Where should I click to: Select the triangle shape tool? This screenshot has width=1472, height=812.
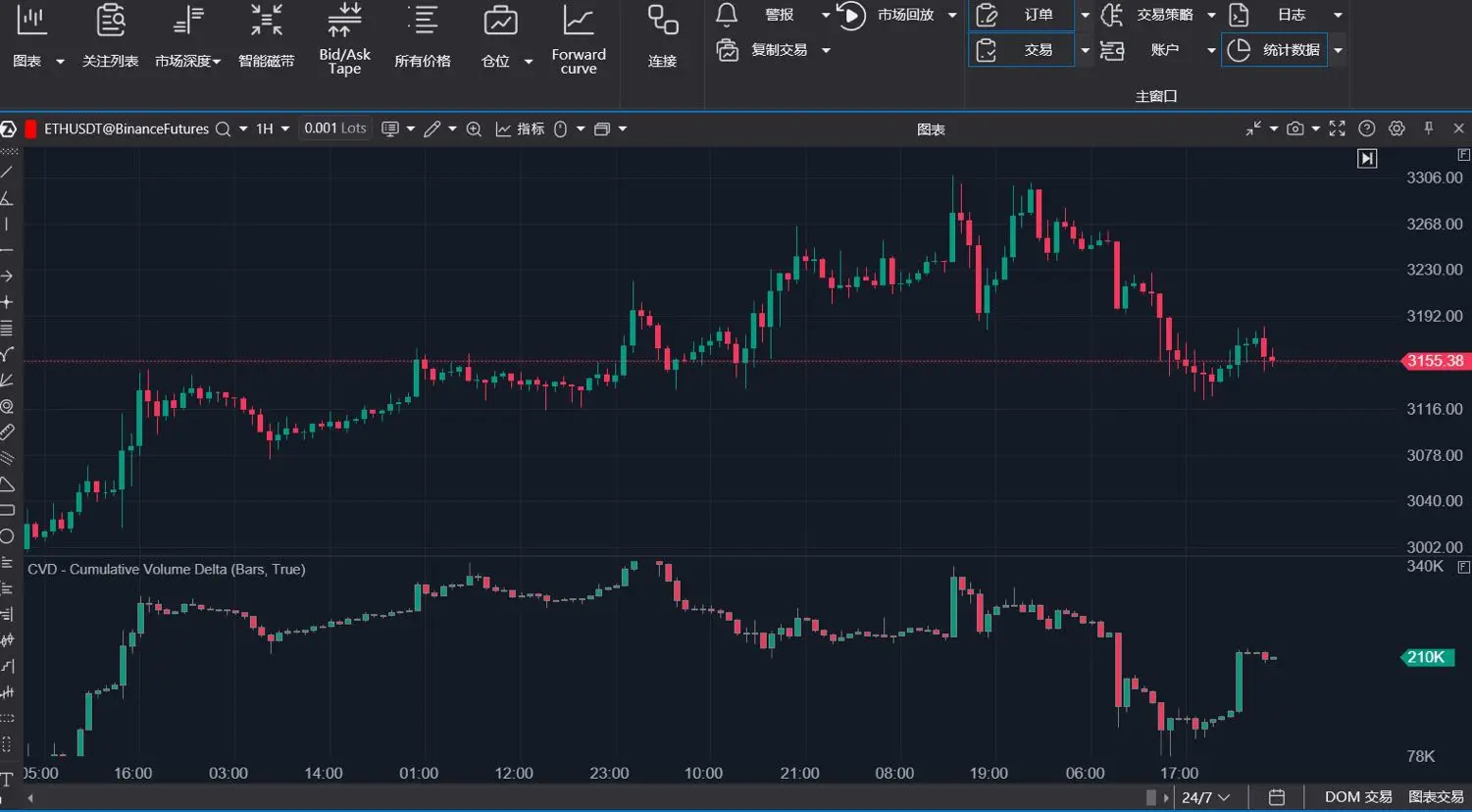[7, 484]
